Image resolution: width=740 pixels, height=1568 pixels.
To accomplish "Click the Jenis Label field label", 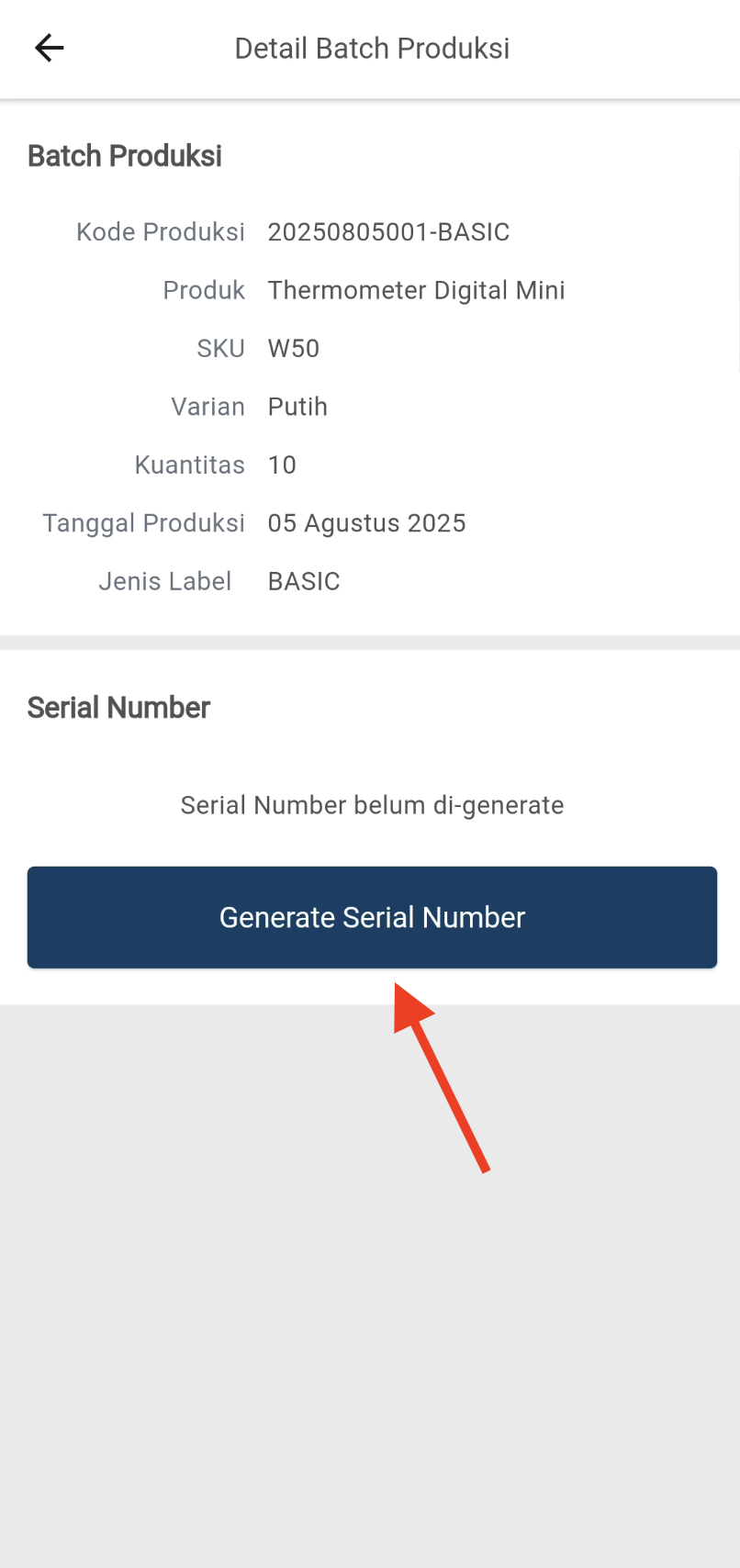I will [x=165, y=582].
